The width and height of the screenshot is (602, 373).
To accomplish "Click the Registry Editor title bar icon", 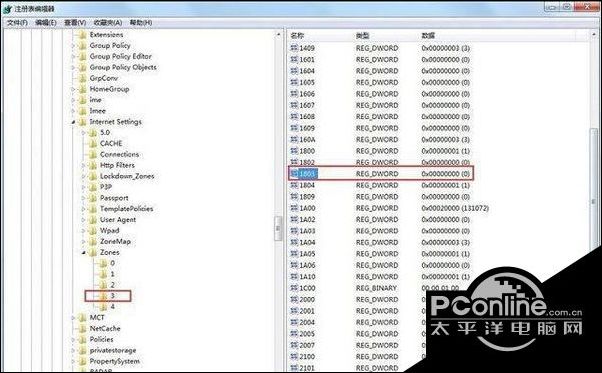I will [x=7, y=8].
